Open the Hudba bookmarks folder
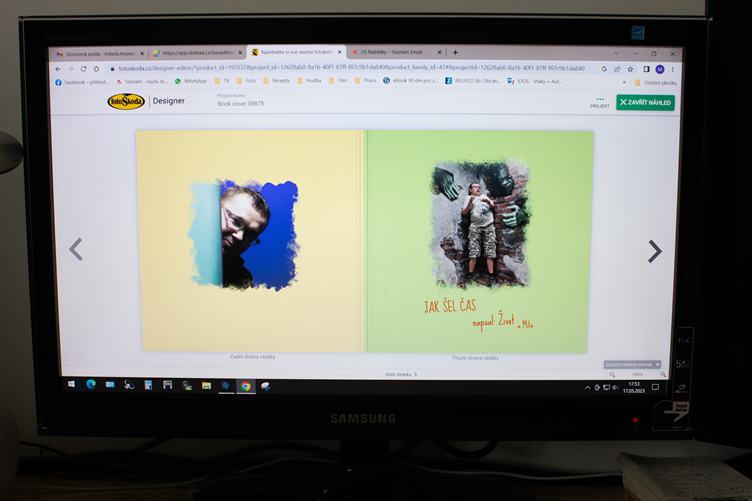 pyautogui.click(x=309, y=81)
